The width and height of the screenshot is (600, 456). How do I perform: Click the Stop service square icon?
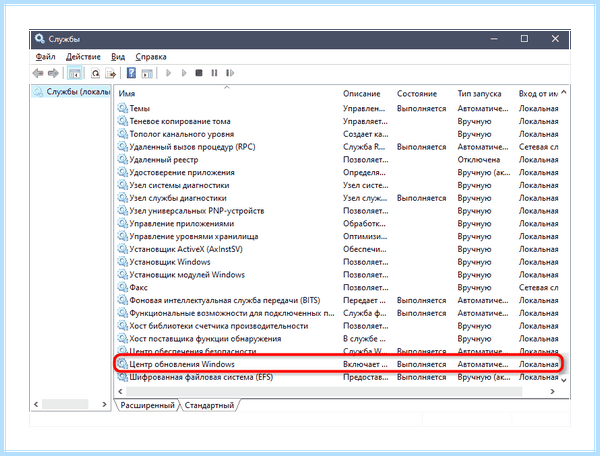(x=199, y=73)
